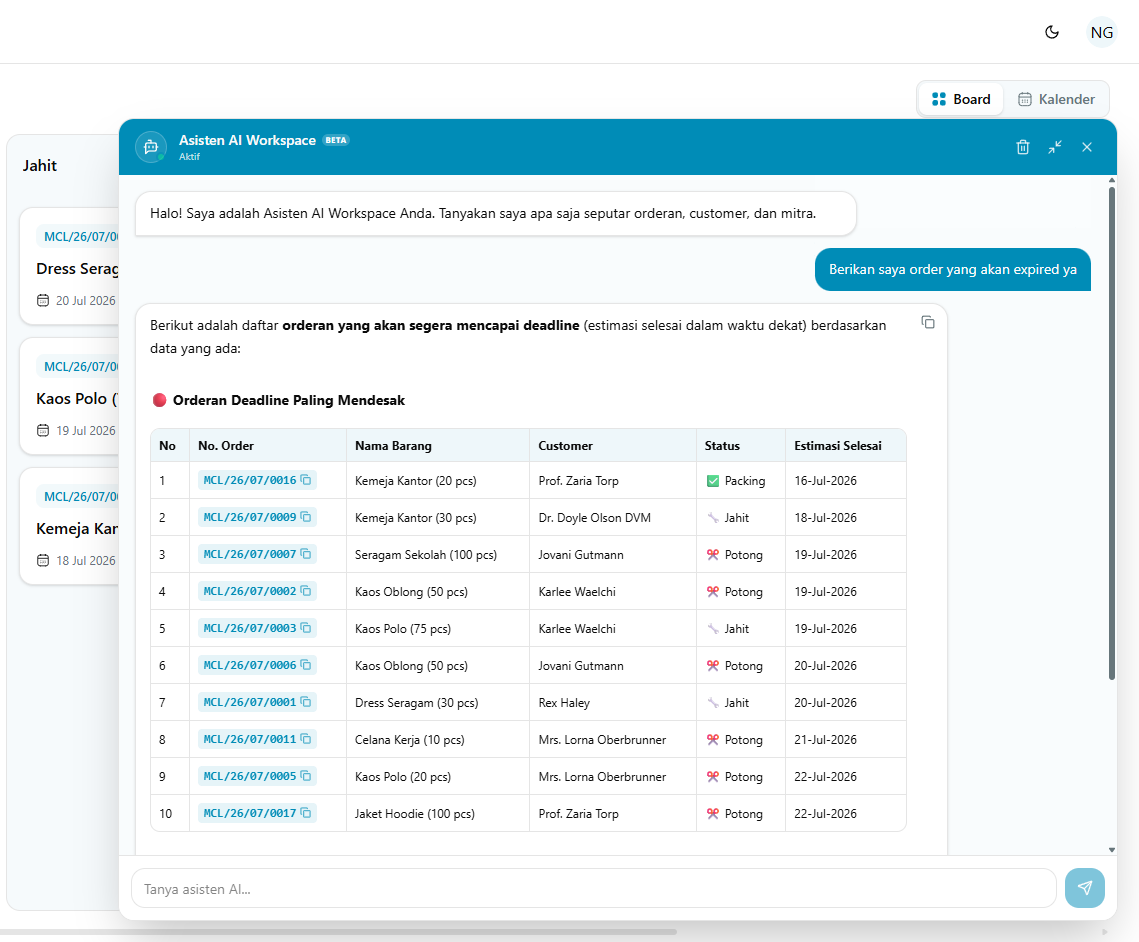
Task: Copy order number MCL/26/07/0016
Action: 306,480
